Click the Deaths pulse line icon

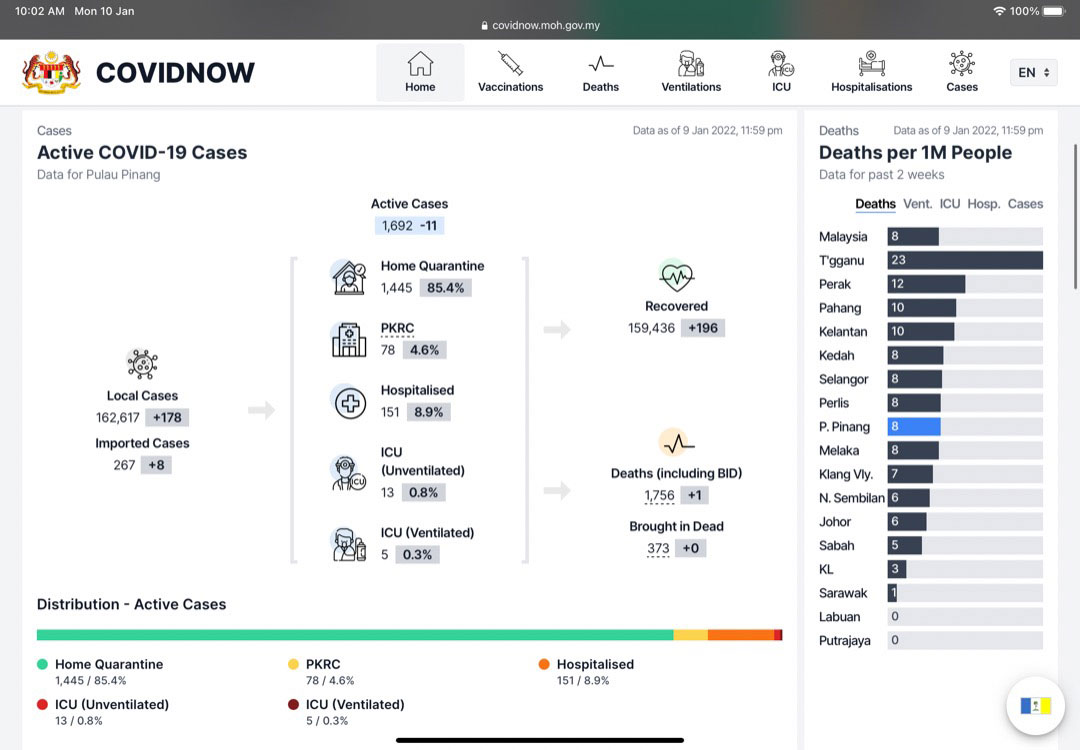676,444
